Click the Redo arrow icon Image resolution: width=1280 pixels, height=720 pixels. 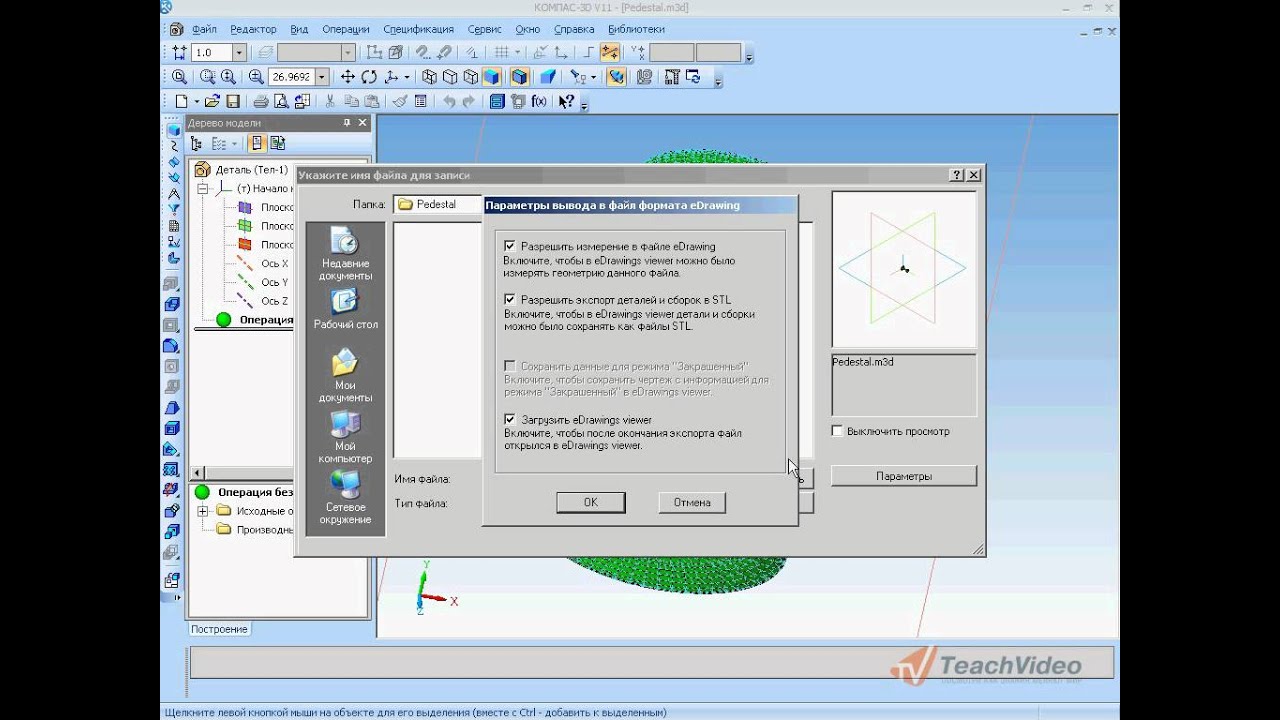469,101
